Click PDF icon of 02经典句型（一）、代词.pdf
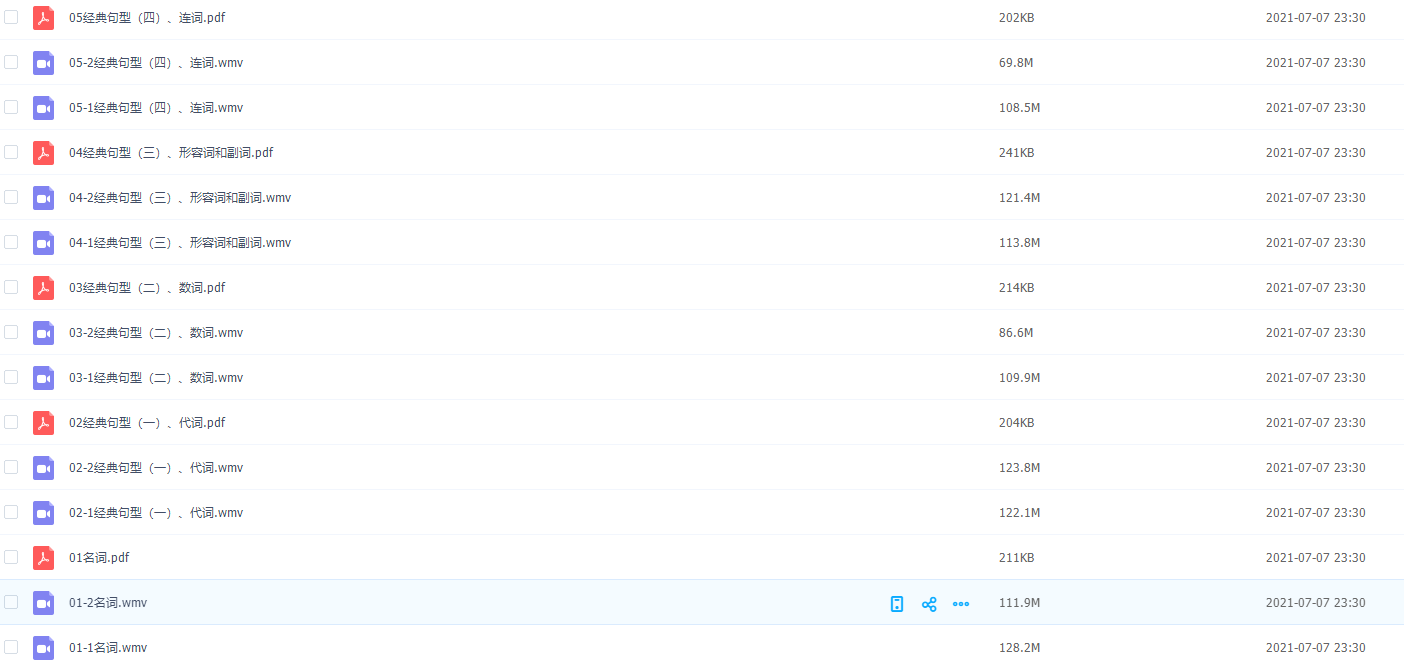 [43, 423]
